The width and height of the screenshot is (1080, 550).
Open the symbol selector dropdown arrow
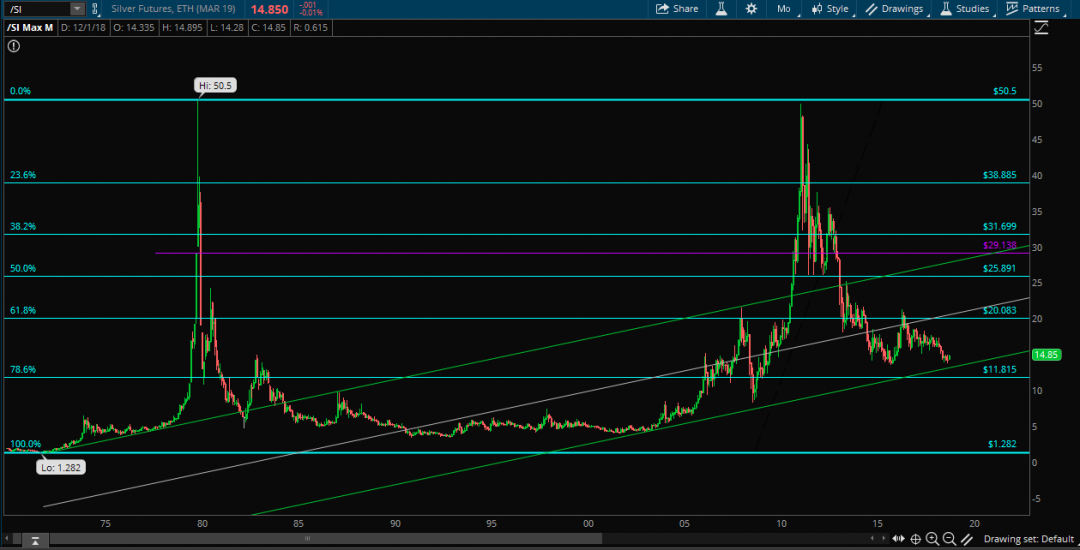pos(77,9)
